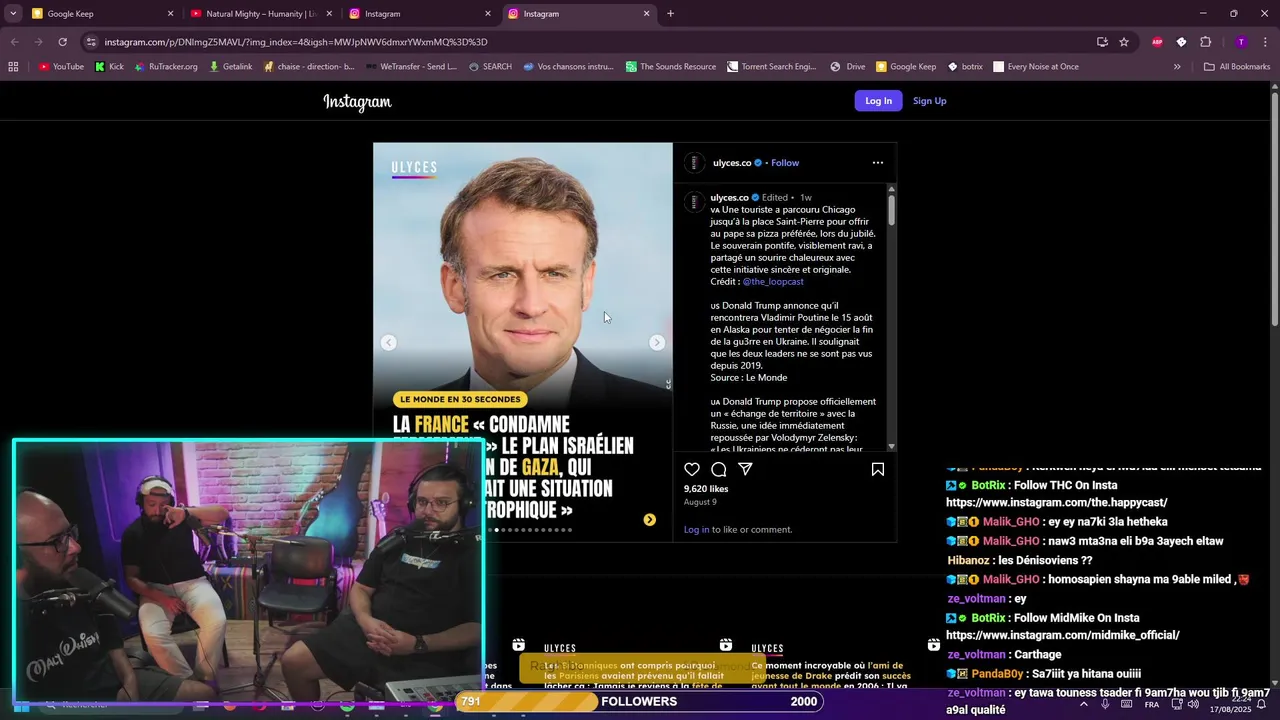Image resolution: width=1280 pixels, height=720 pixels.
Task: Click 'Log in' to like or comment
Action: pos(696,530)
